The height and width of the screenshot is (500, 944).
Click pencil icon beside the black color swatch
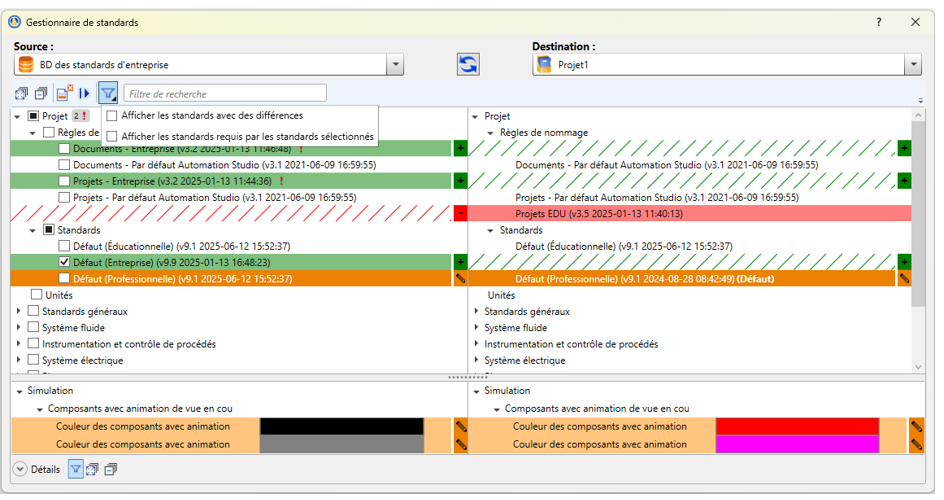pos(461,427)
